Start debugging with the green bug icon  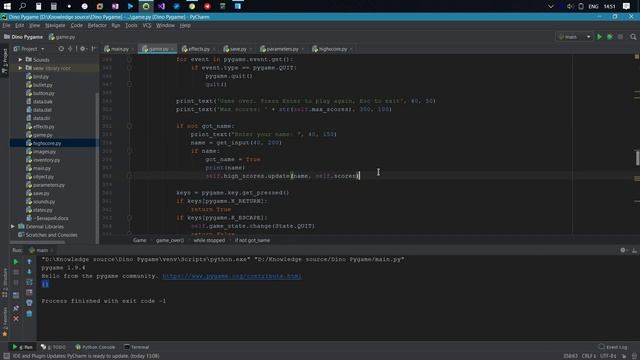coord(610,37)
